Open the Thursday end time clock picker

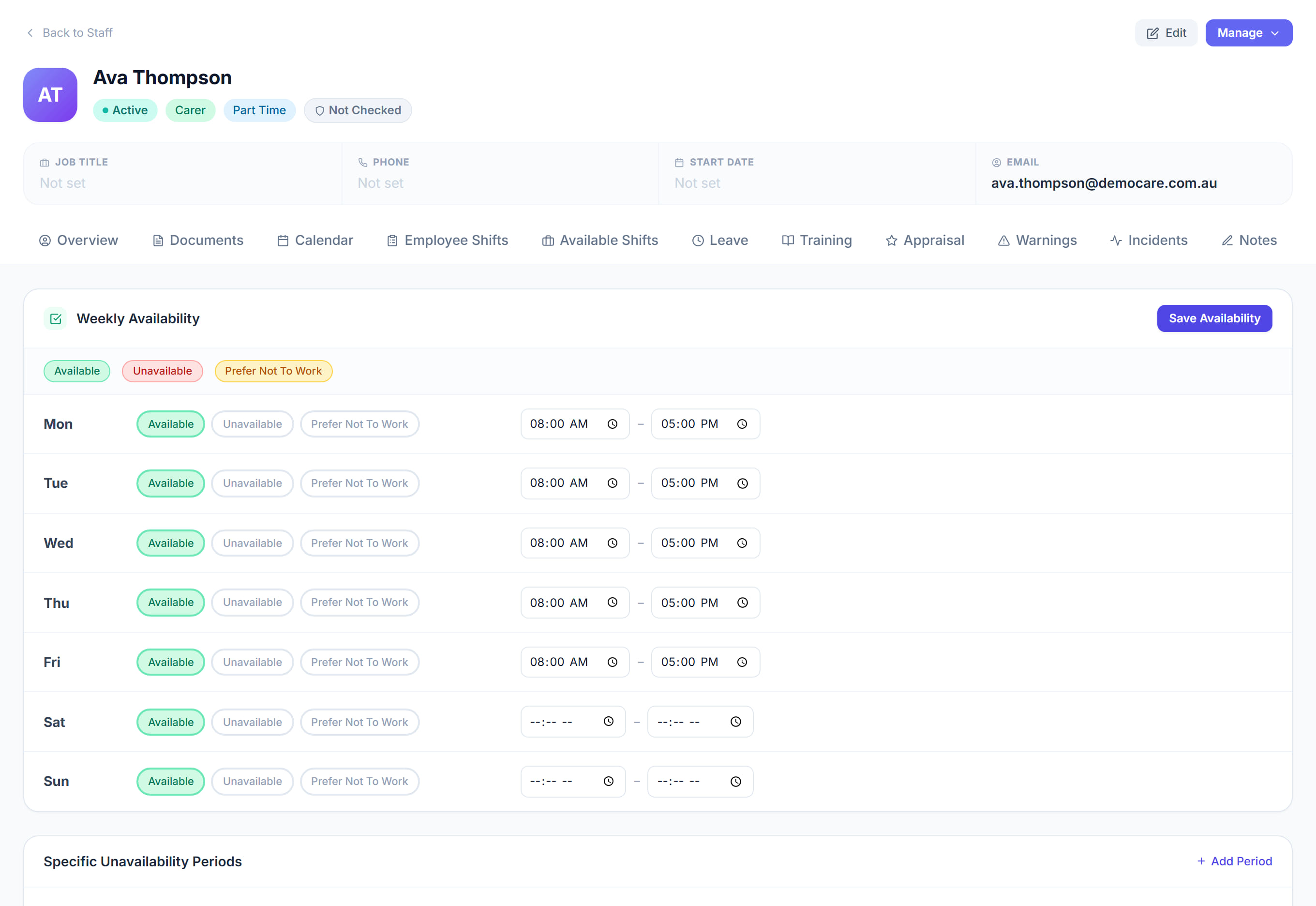[x=742, y=602]
